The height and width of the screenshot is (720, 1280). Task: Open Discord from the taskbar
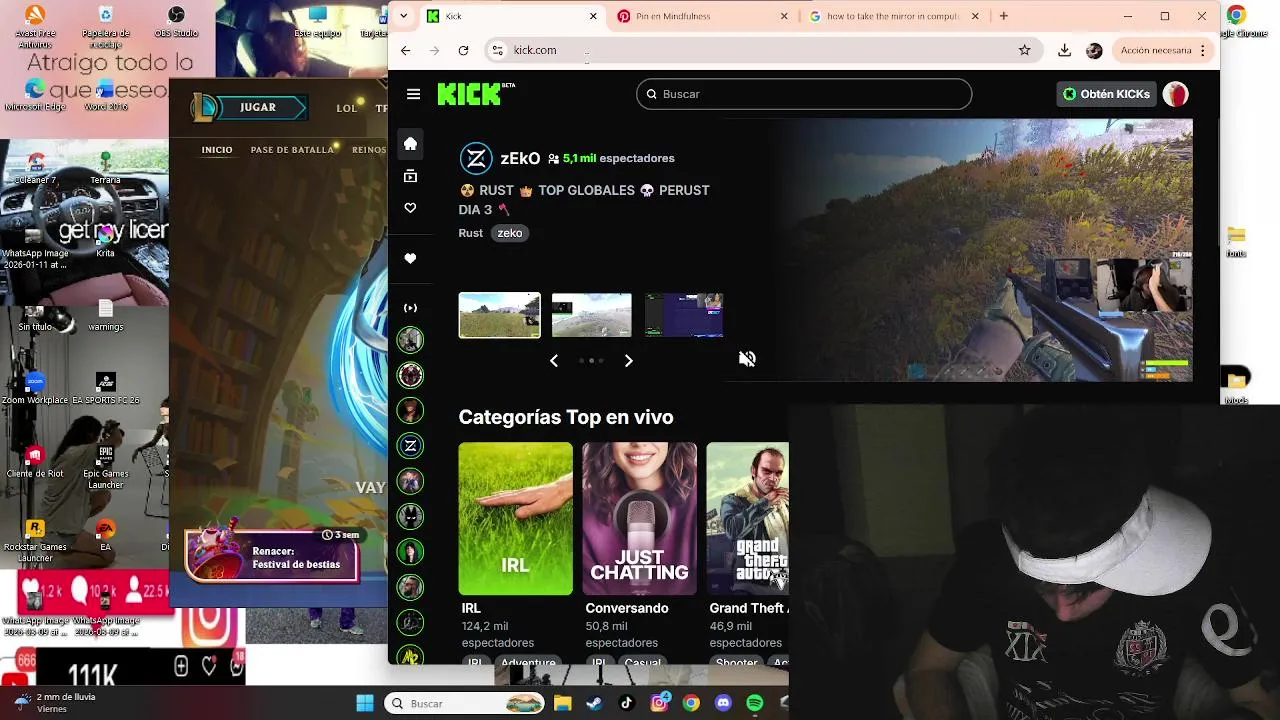(x=723, y=703)
